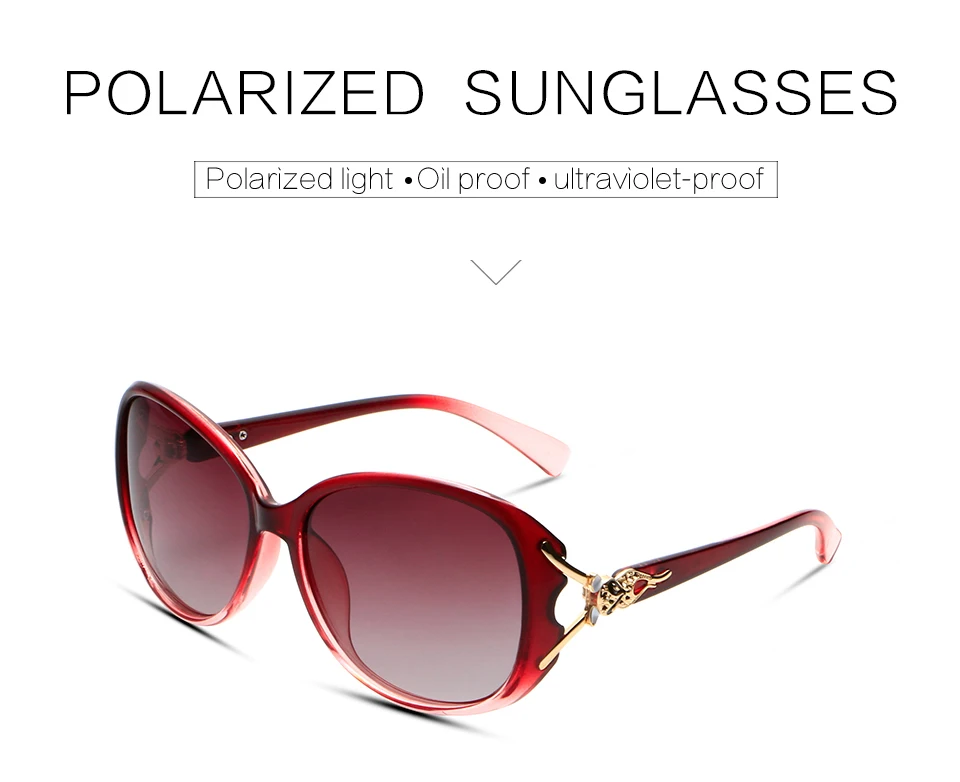Select the word POLARIZED in the heading
The width and height of the screenshot is (960, 782).
(x=244, y=92)
